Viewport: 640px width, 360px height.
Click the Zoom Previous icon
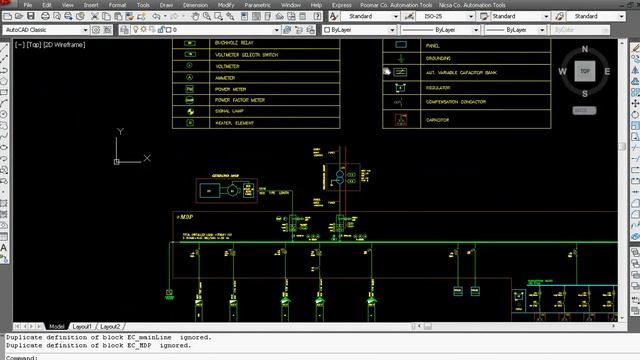(231, 16)
